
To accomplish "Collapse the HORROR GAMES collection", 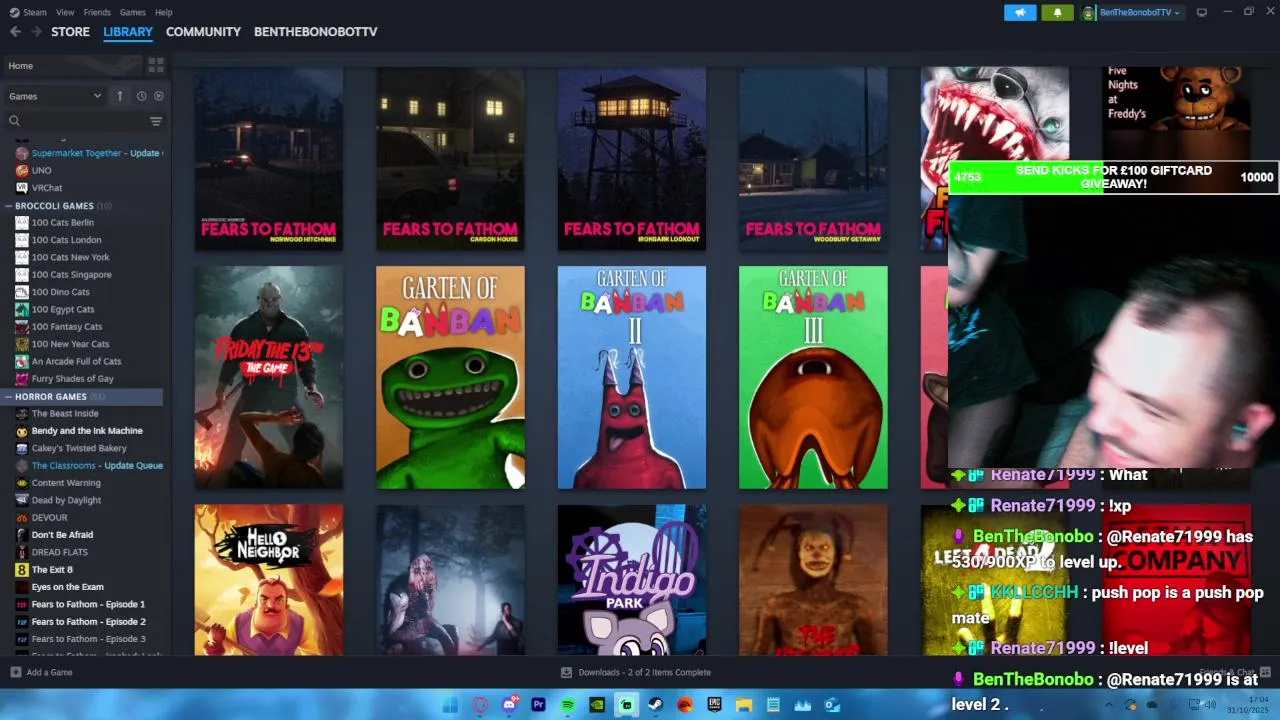I will tap(8, 397).
